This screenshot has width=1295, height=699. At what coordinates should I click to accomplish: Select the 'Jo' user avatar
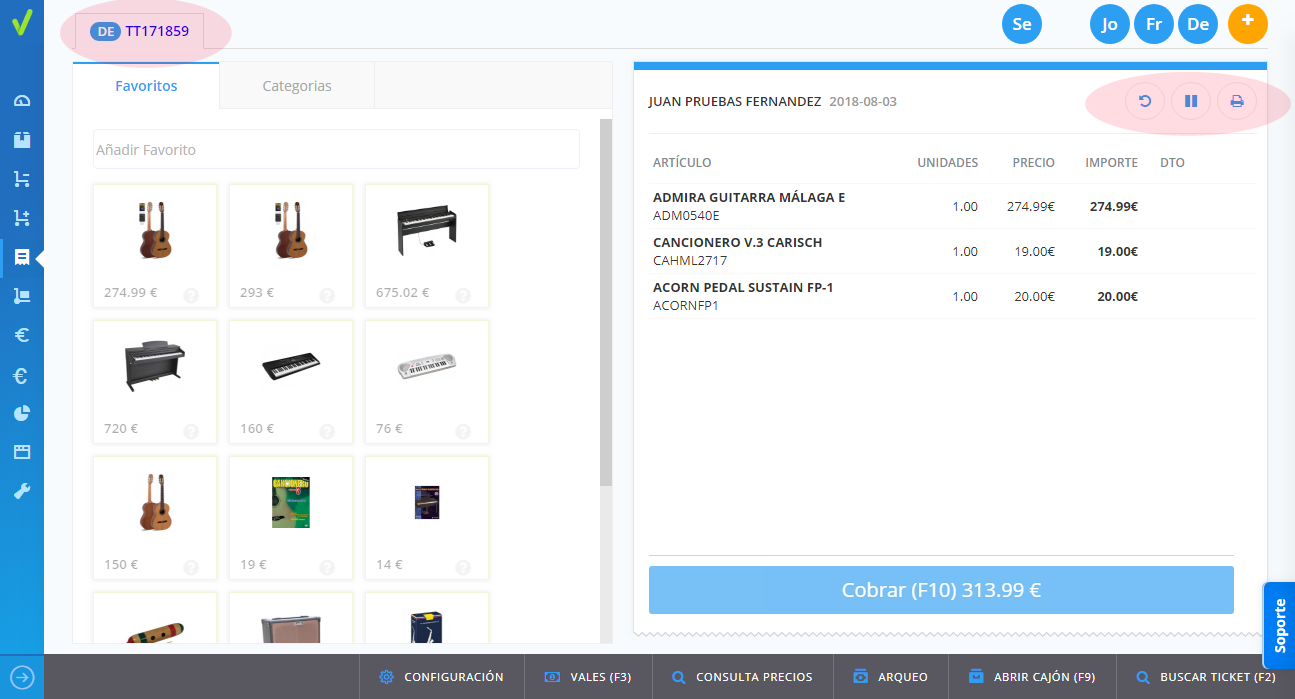[x=1109, y=24]
